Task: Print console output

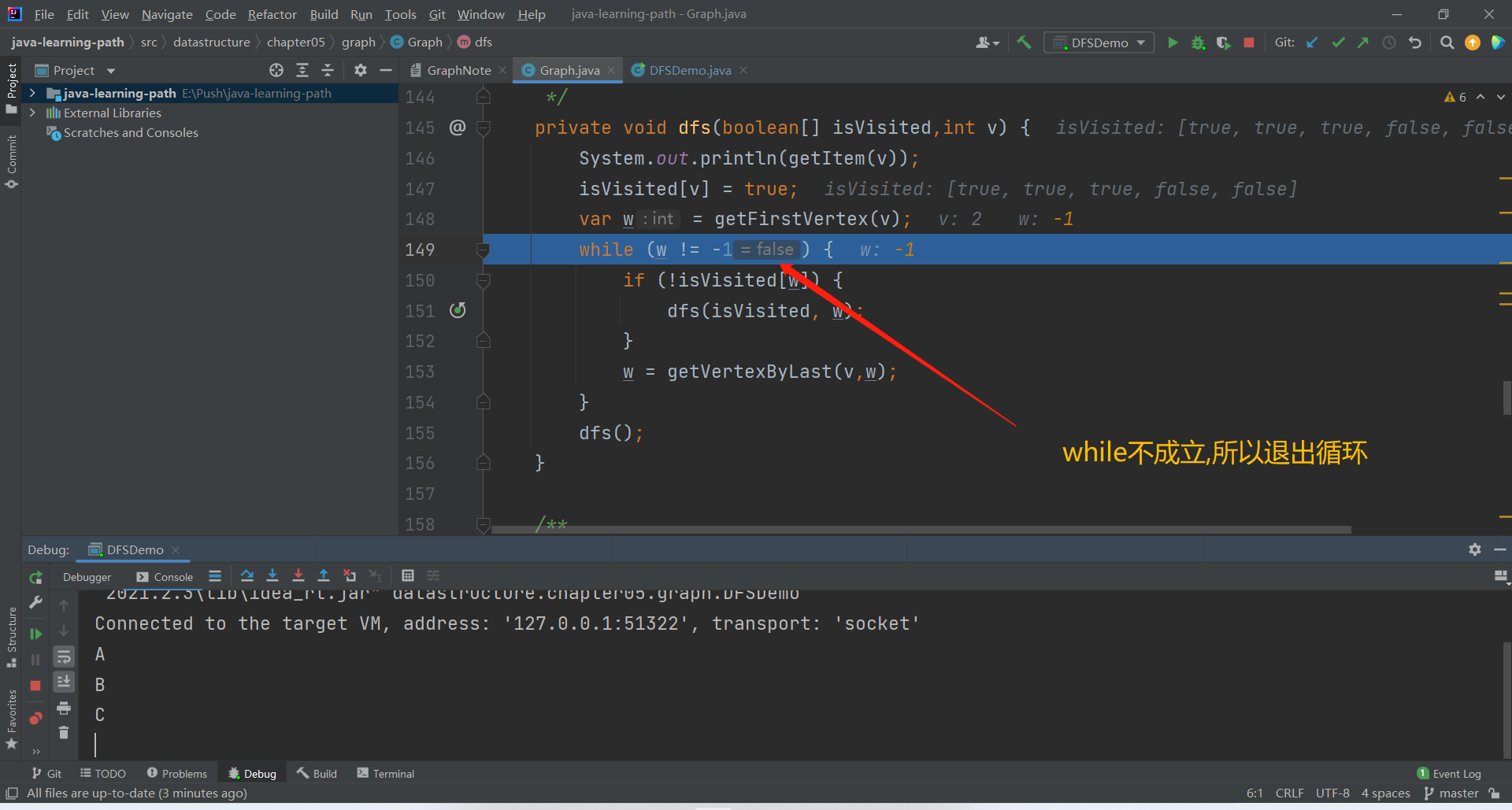Action: (x=64, y=708)
